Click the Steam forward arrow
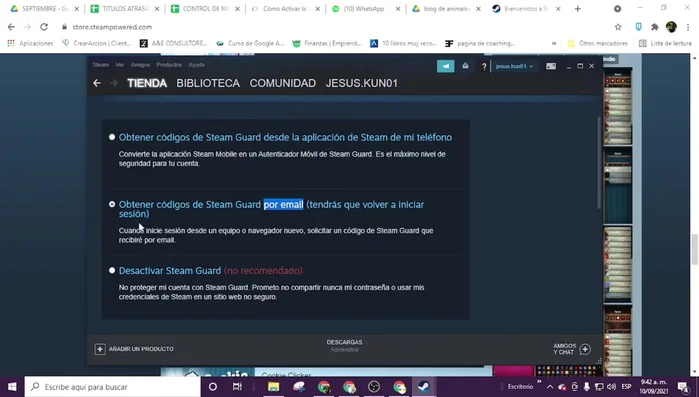 tap(114, 83)
